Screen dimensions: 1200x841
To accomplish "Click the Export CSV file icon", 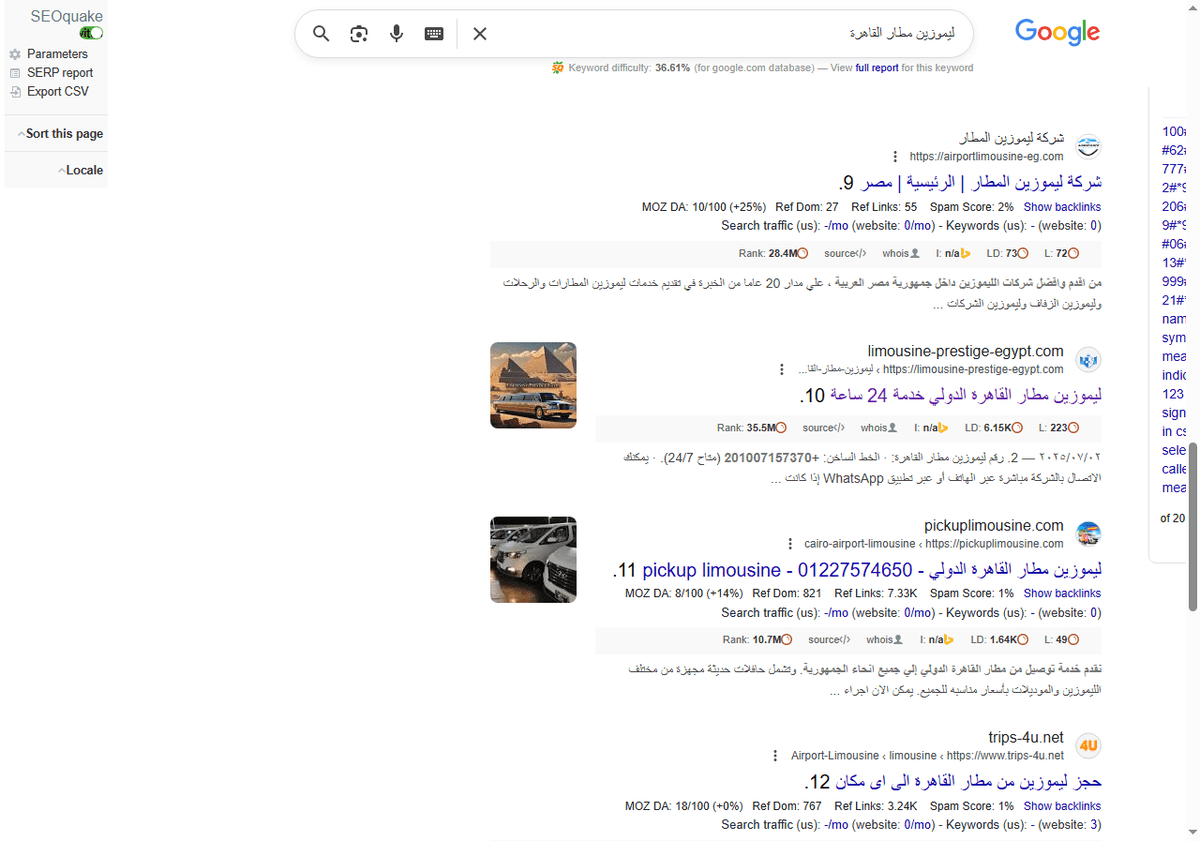I will click(x=15, y=91).
